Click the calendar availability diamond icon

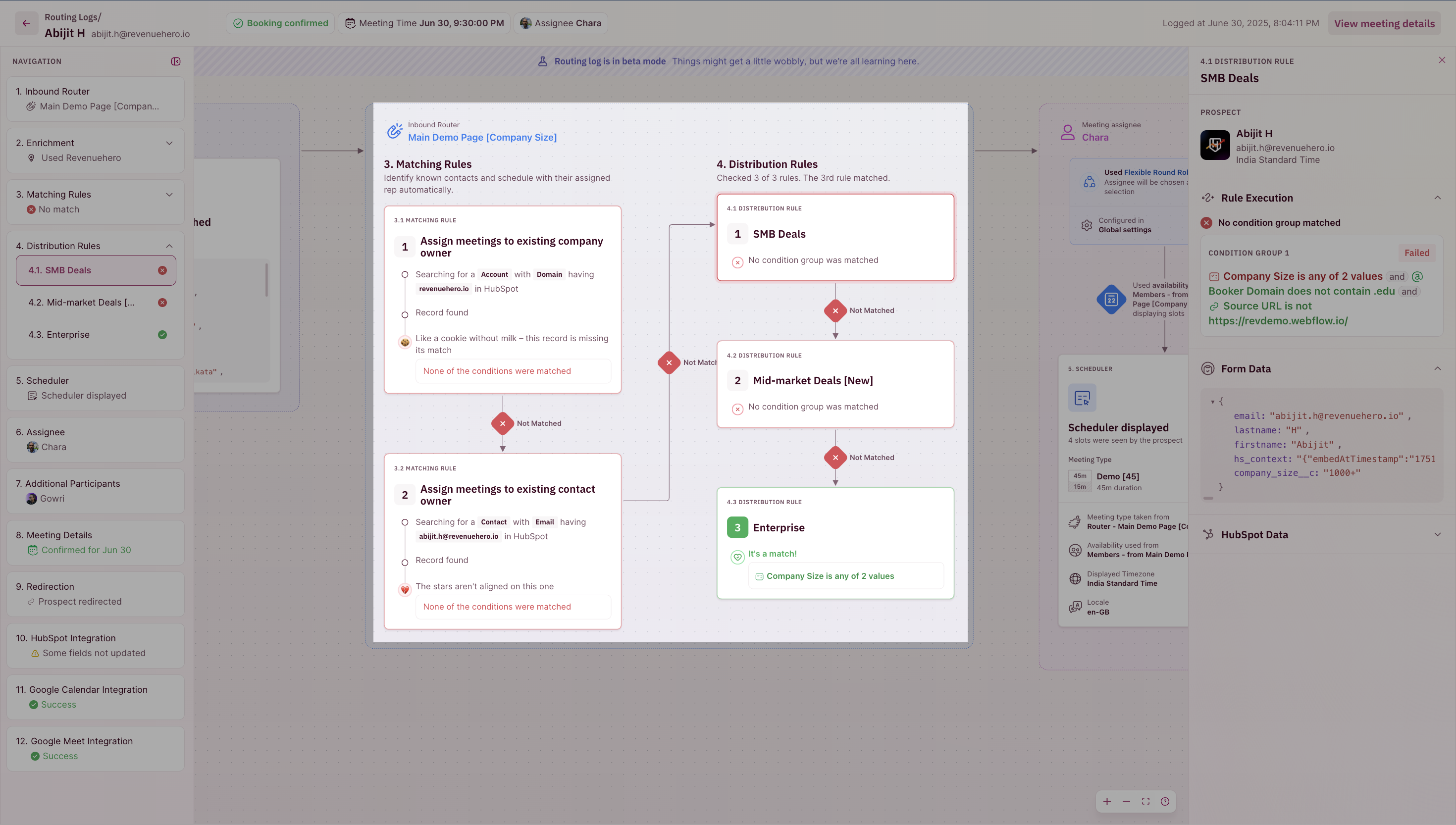1111,299
